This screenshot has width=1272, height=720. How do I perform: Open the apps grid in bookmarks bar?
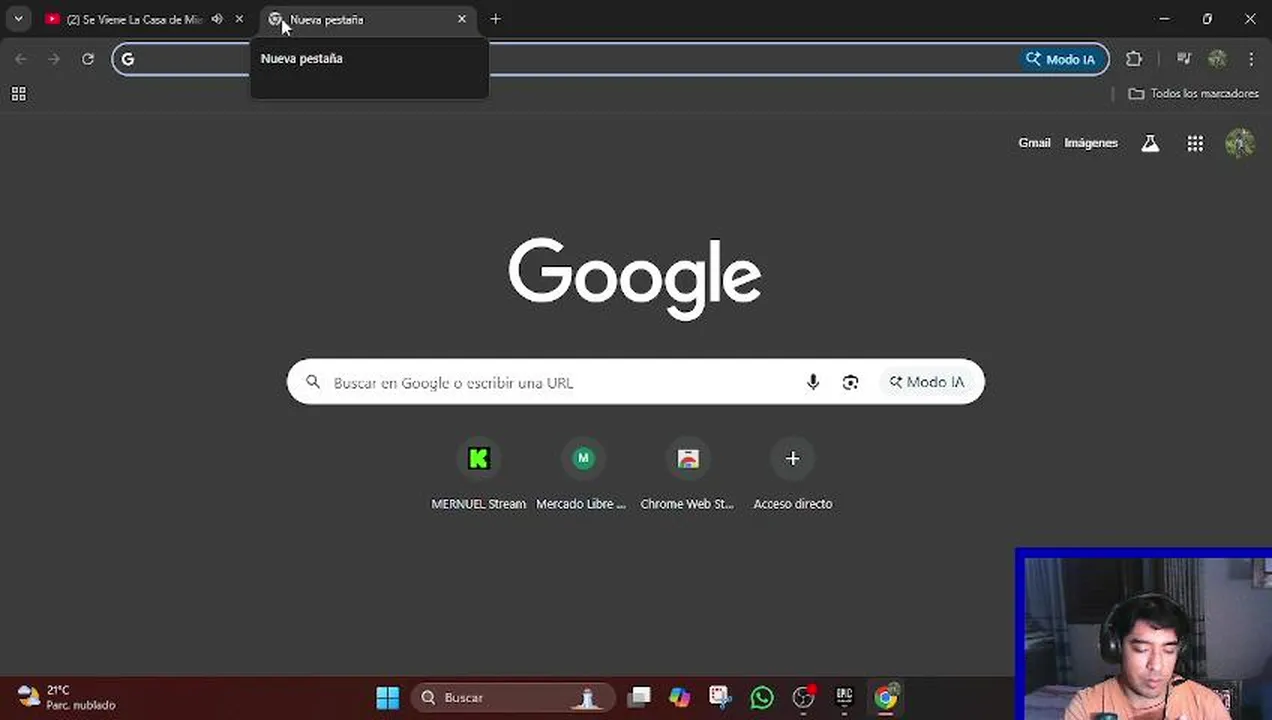coord(18,94)
